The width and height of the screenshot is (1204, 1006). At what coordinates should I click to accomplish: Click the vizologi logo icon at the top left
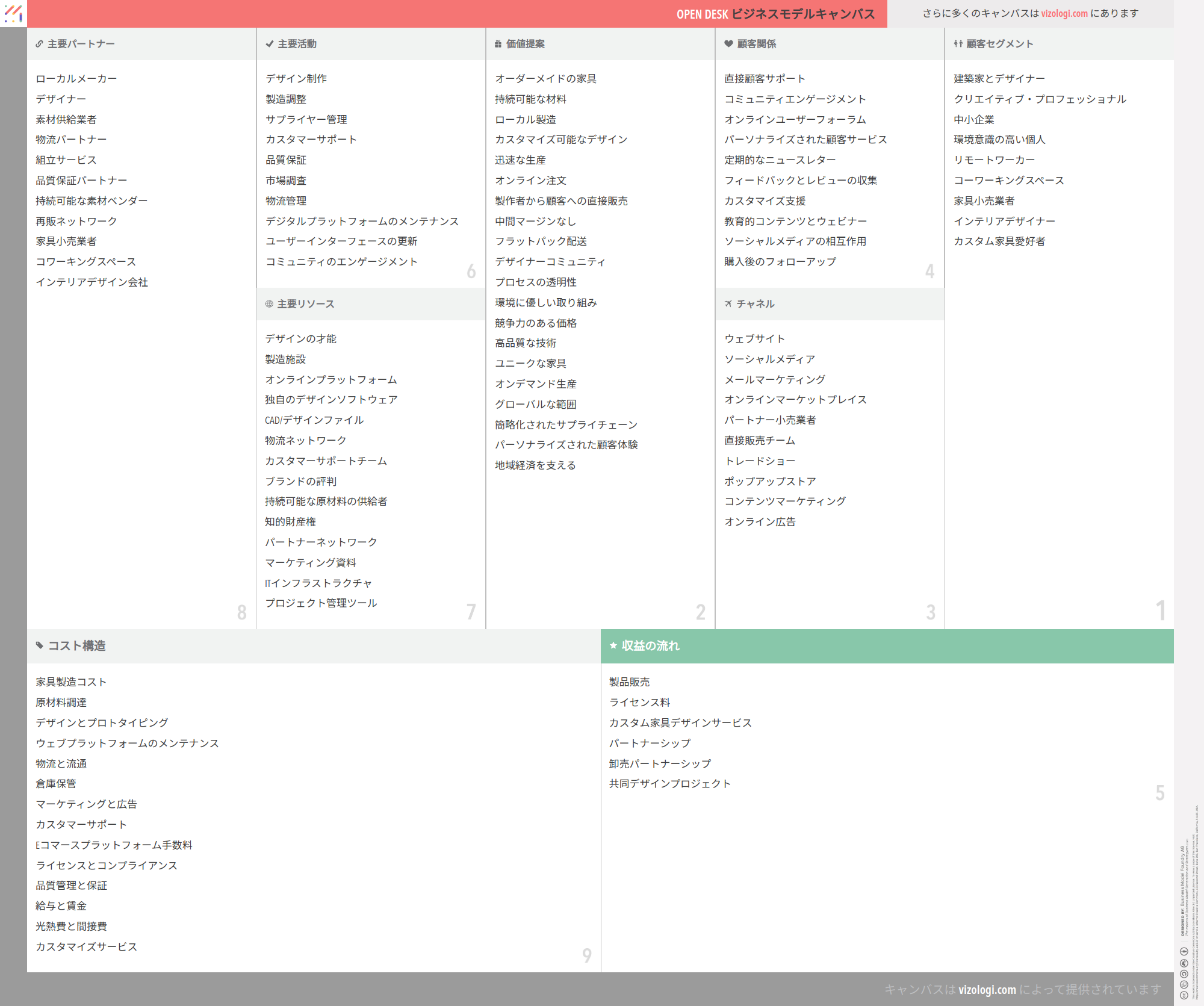pos(13,13)
